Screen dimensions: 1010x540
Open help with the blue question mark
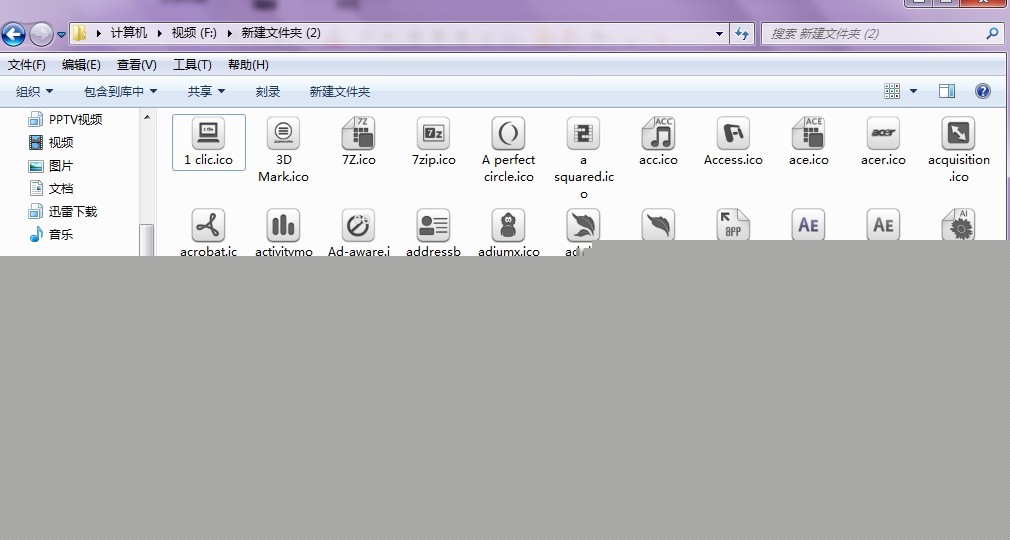click(983, 91)
